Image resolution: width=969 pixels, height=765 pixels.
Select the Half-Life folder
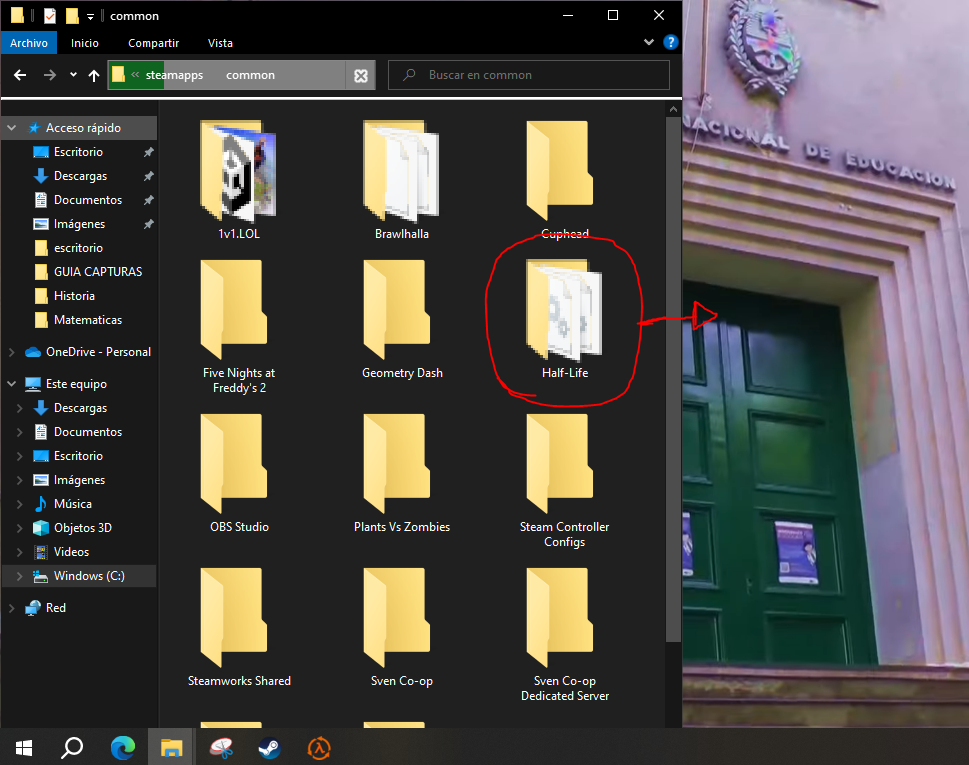point(564,319)
